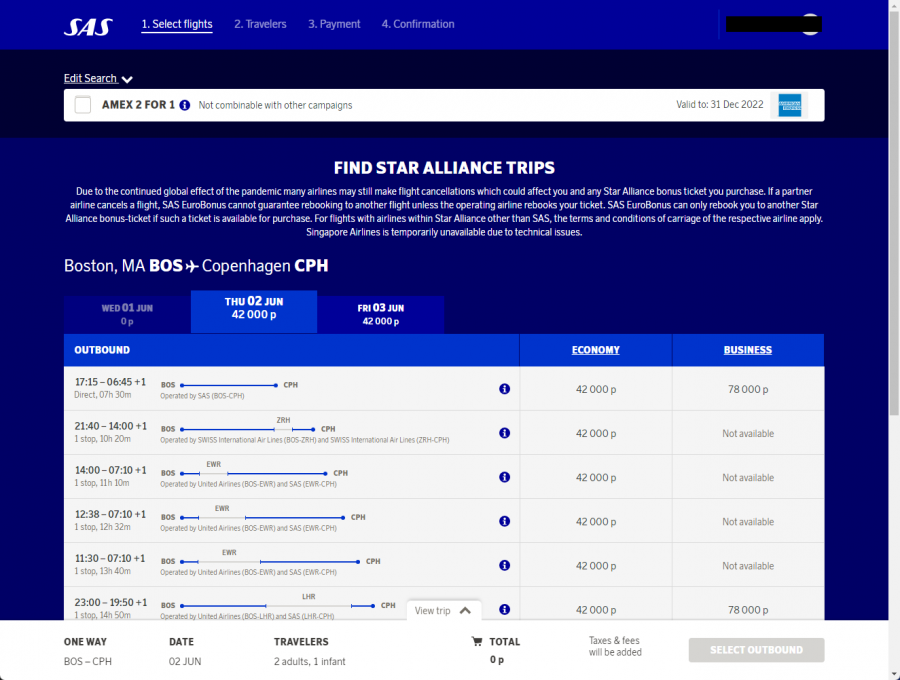This screenshot has height=680, width=900.
Task: Click info icon for 12:38 flight
Action: click(x=504, y=521)
